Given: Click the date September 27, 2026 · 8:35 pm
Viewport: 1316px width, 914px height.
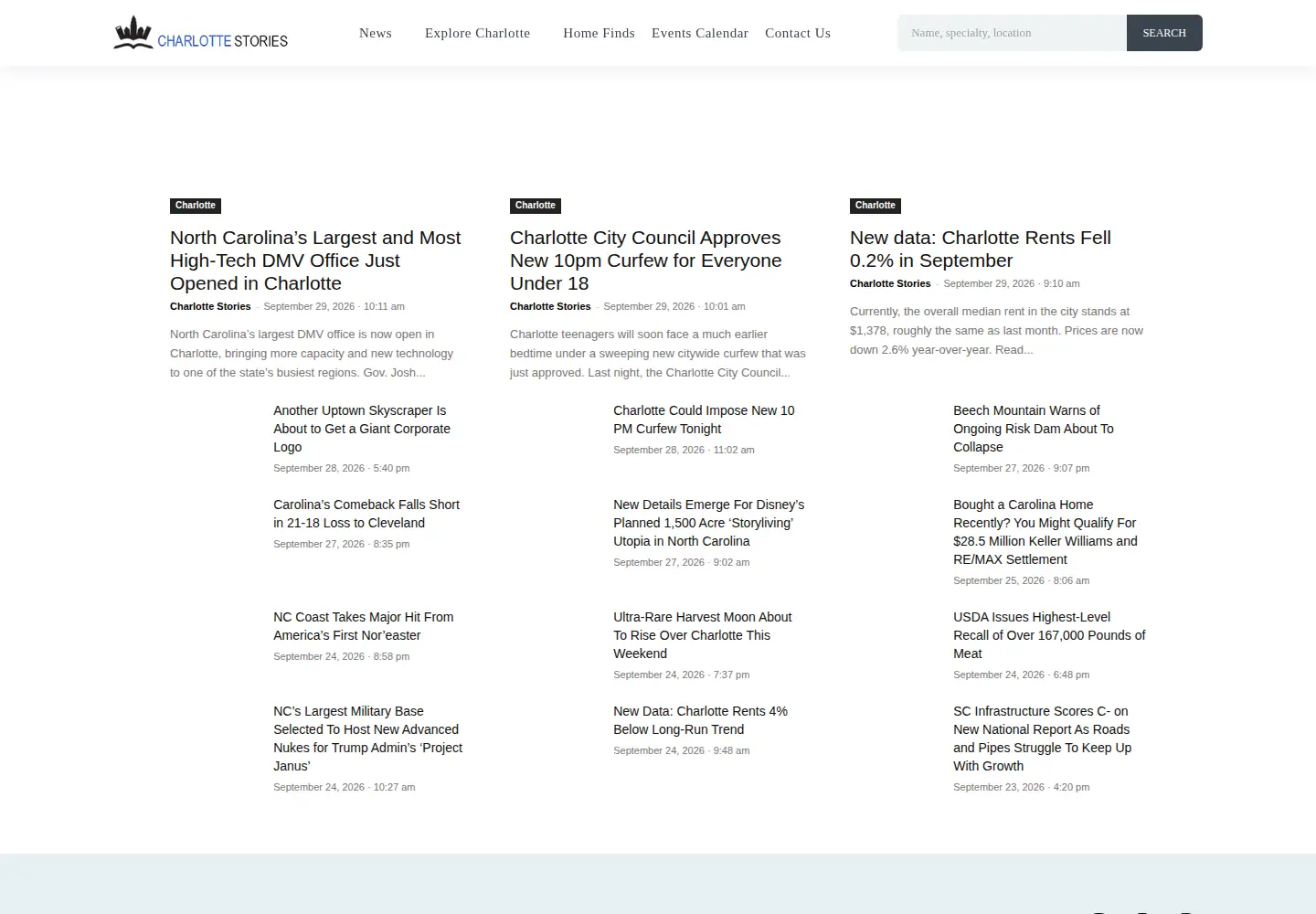Looking at the screenshot, I should click(341, 544).
